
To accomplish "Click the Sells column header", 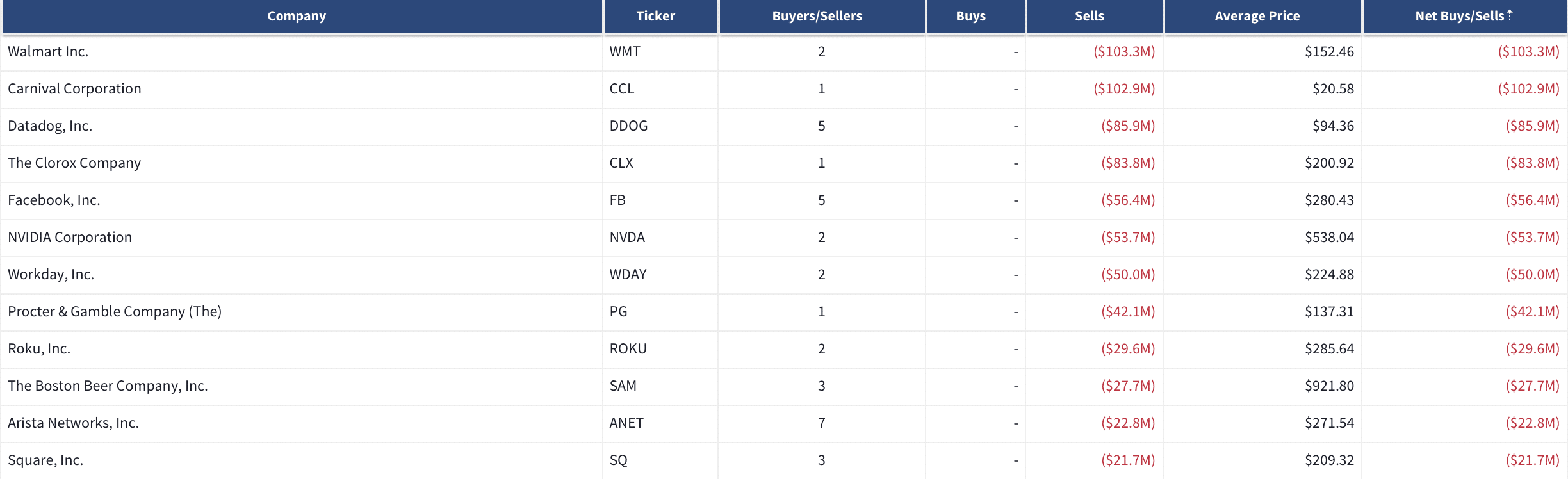I will (1089, 16).
